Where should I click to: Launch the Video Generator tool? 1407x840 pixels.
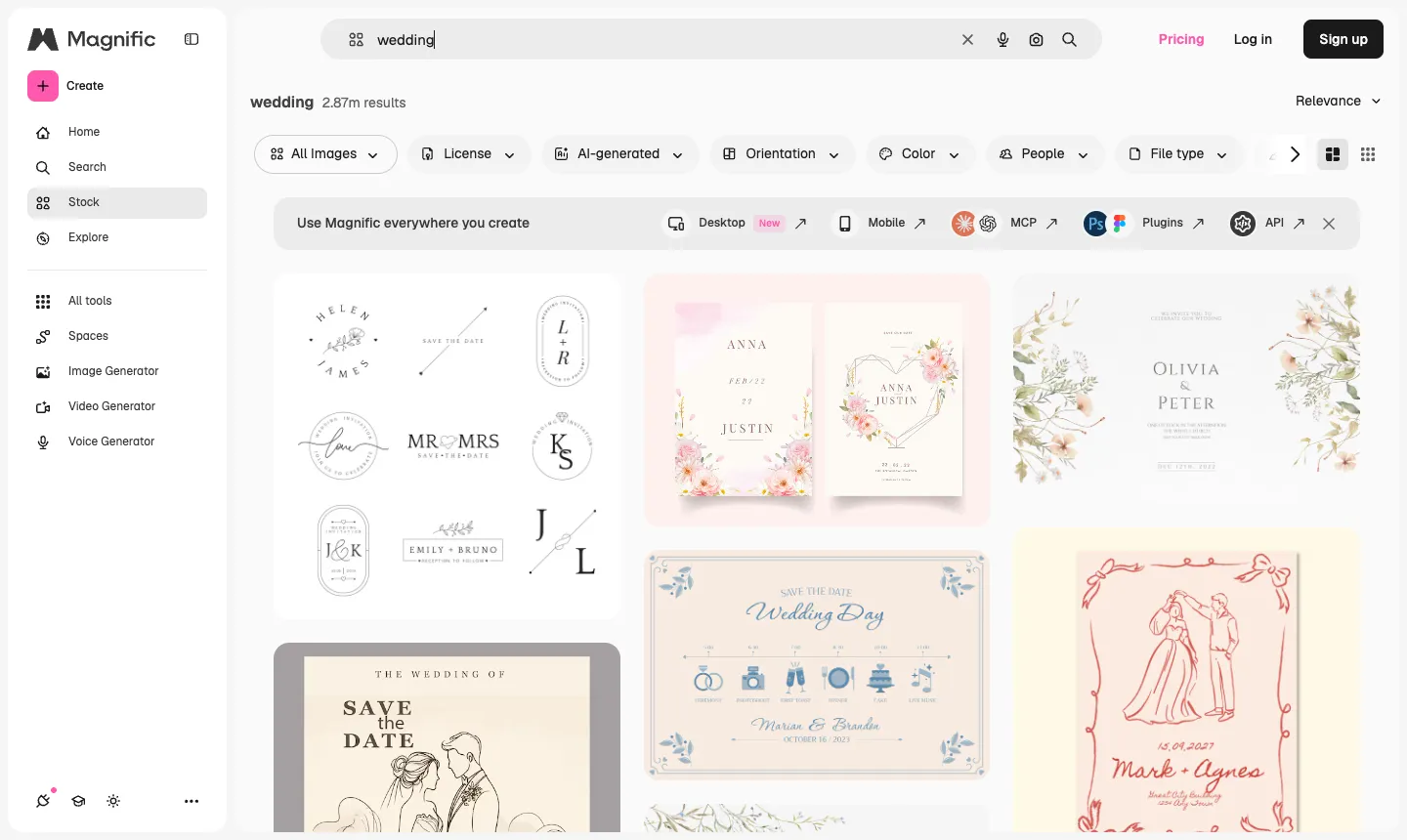pos(117,406)
